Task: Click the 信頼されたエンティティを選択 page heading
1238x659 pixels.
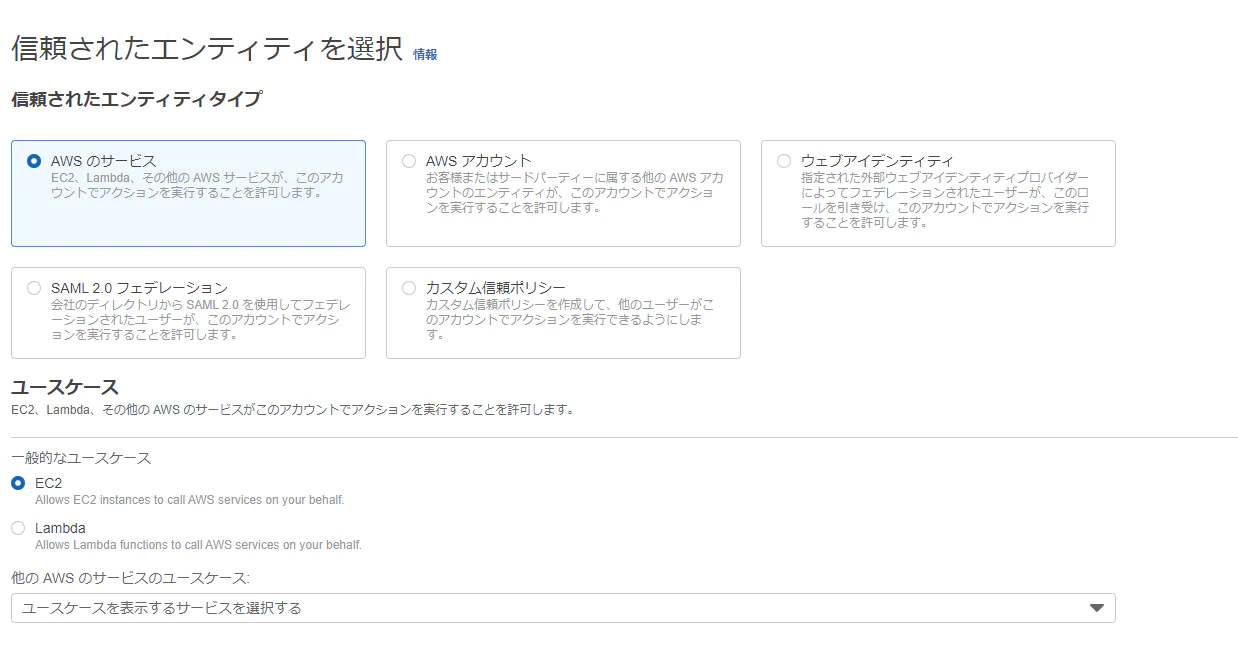Action: [207, 49]
